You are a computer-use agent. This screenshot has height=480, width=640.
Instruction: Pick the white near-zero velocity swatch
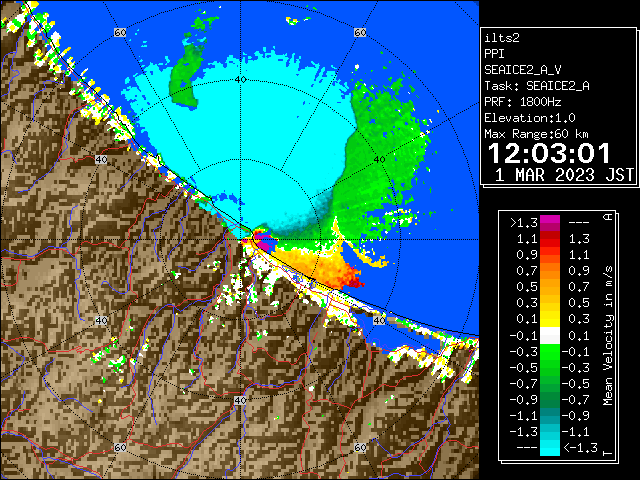550,336
